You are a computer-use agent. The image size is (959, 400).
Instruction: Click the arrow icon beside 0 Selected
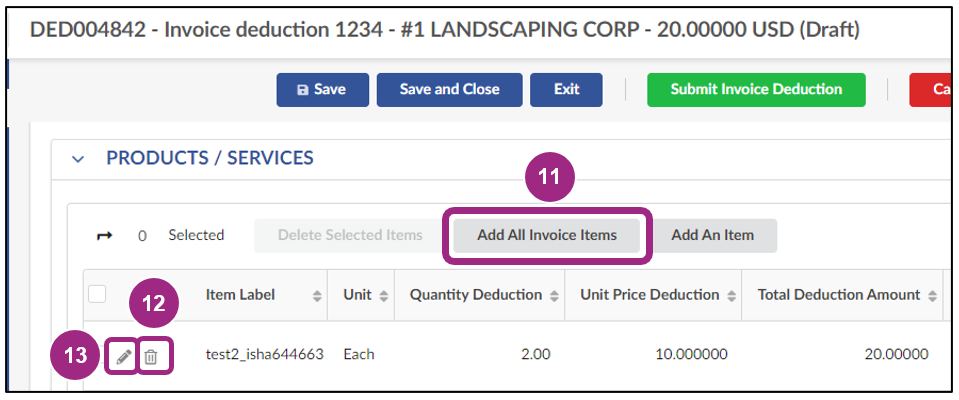[x=104, y=236]
